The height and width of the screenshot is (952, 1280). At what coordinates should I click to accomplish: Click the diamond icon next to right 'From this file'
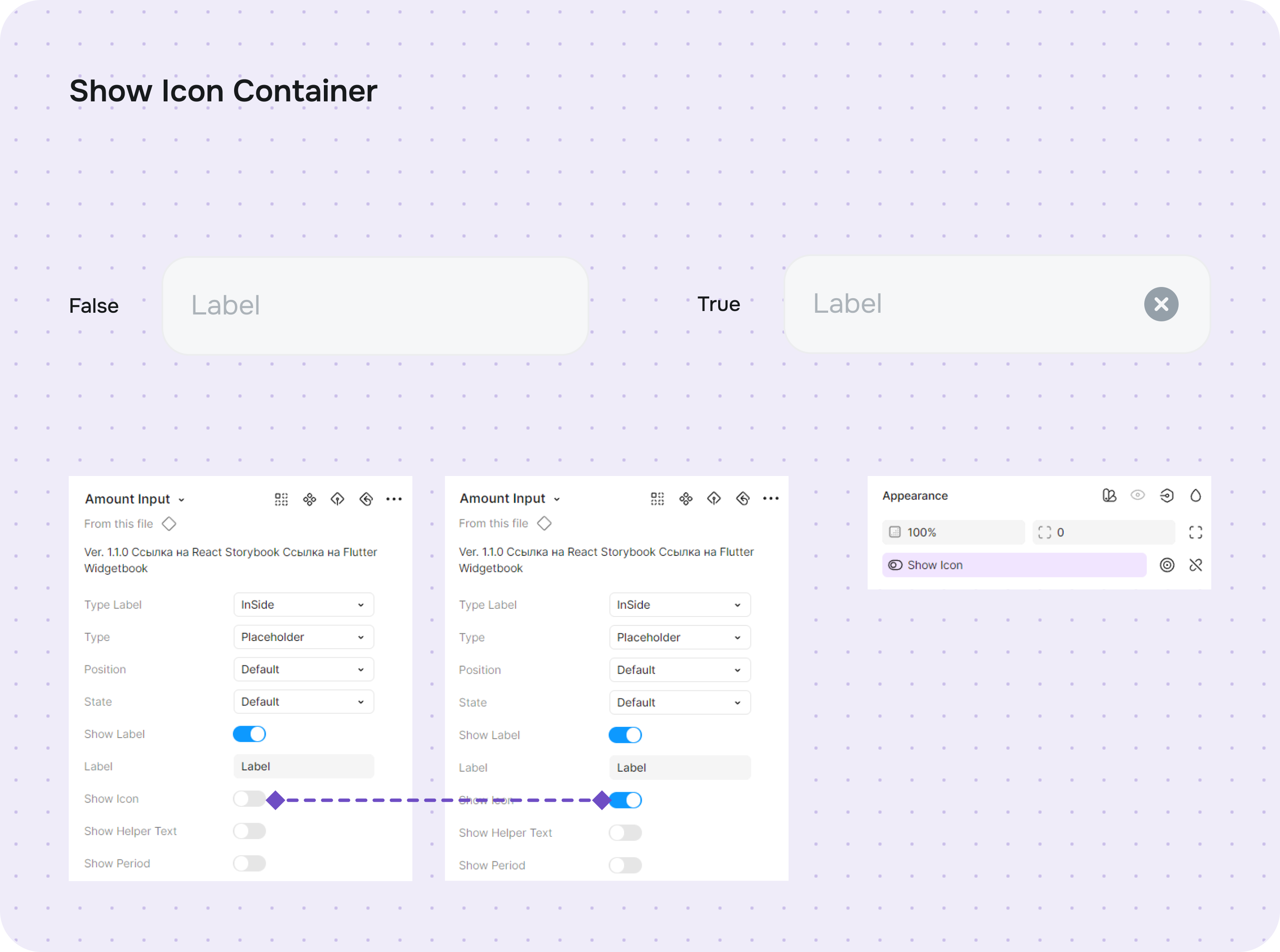click(544, 523)
